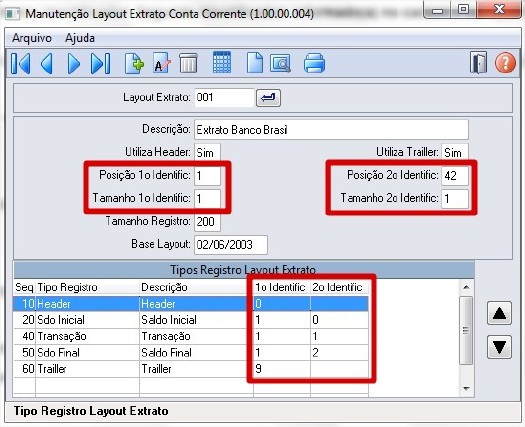The width and height of the screenshot is (525, 427).
Task: Click the exit door icon
Action: (x=478, y=62)
